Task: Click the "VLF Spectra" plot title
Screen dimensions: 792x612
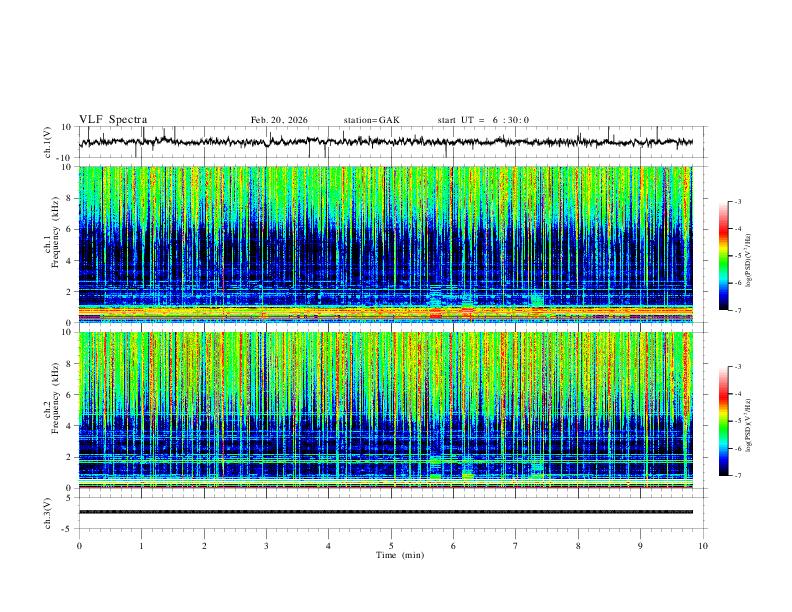Action: point(113,120)
